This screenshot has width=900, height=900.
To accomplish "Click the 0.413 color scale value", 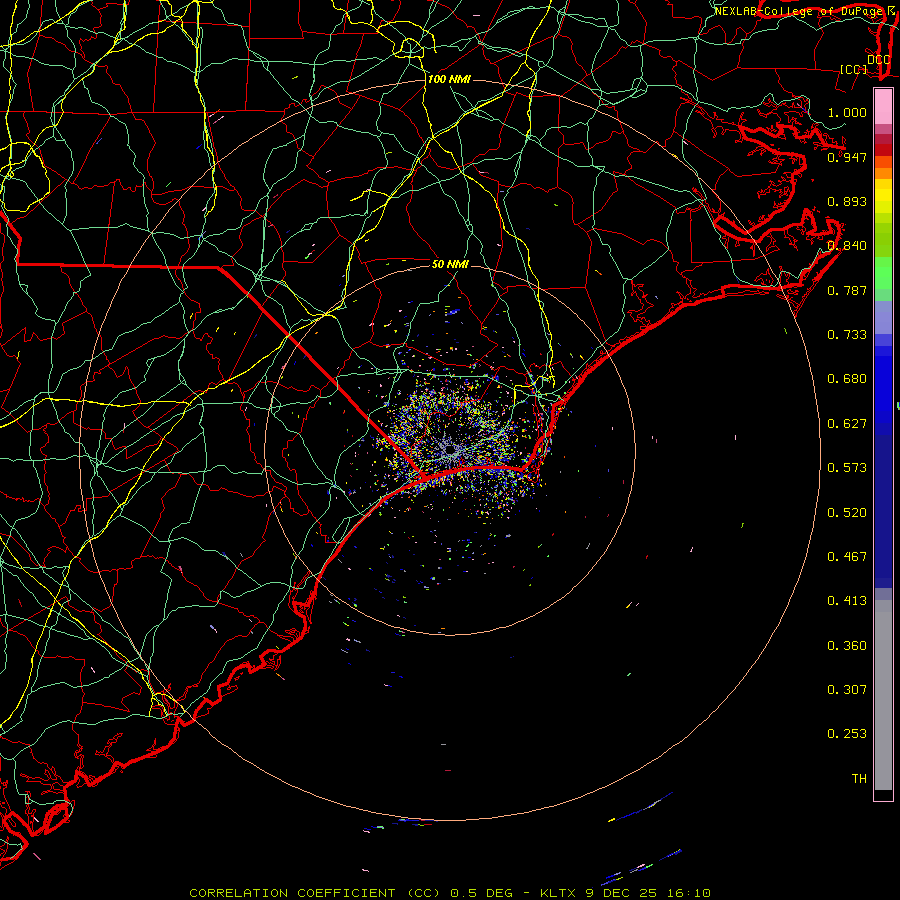I will point(847,601).
